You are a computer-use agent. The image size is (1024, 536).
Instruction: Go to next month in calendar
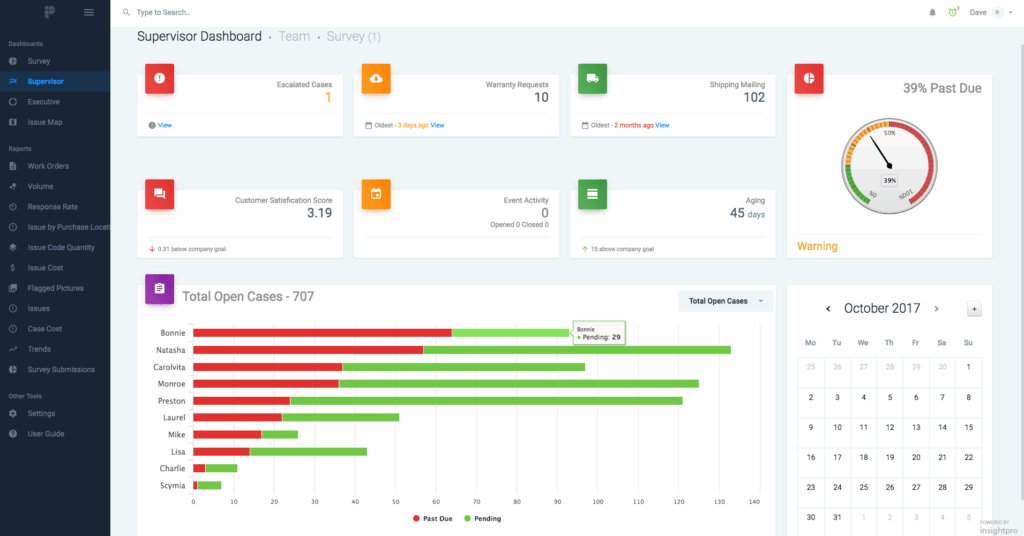(936, 309)
